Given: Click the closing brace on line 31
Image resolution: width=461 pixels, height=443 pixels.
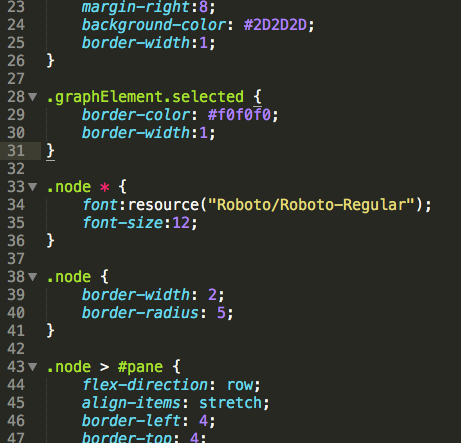Looking at the screenshot, I should pos(50,151).
